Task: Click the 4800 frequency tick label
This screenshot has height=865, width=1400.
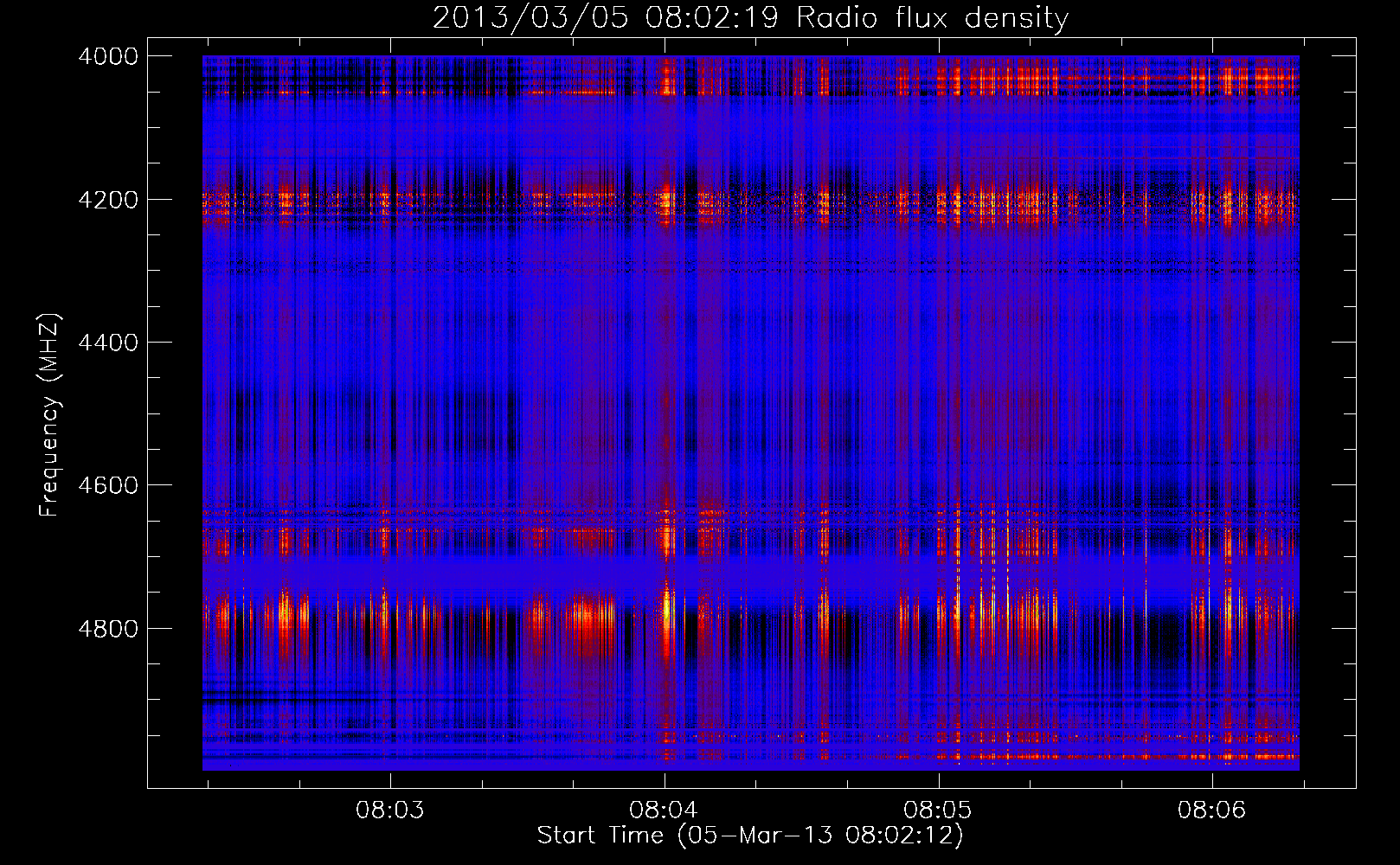Action: 108,628
